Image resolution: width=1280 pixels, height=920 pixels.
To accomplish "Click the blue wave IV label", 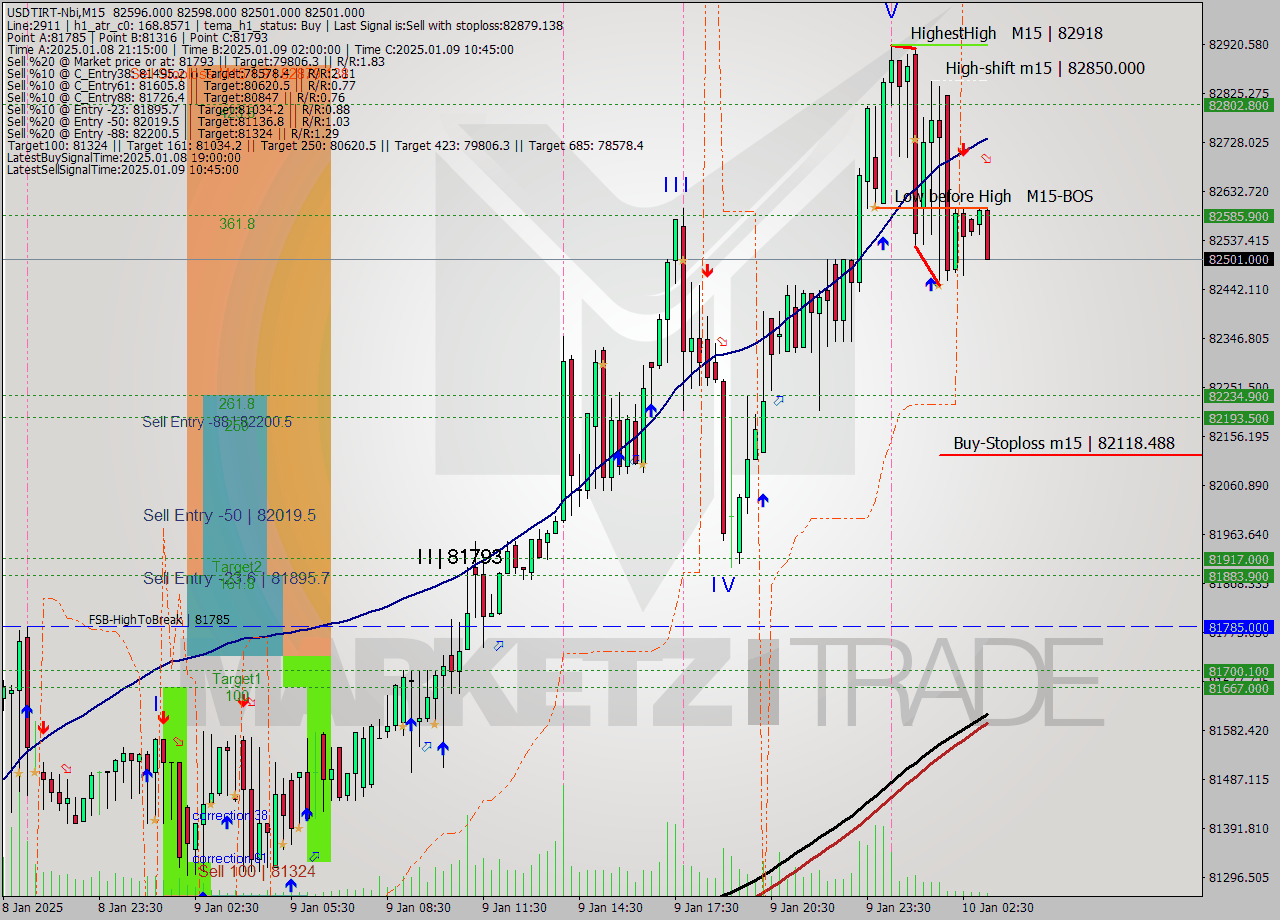I will pyautogui.click(x=723, y=585).
